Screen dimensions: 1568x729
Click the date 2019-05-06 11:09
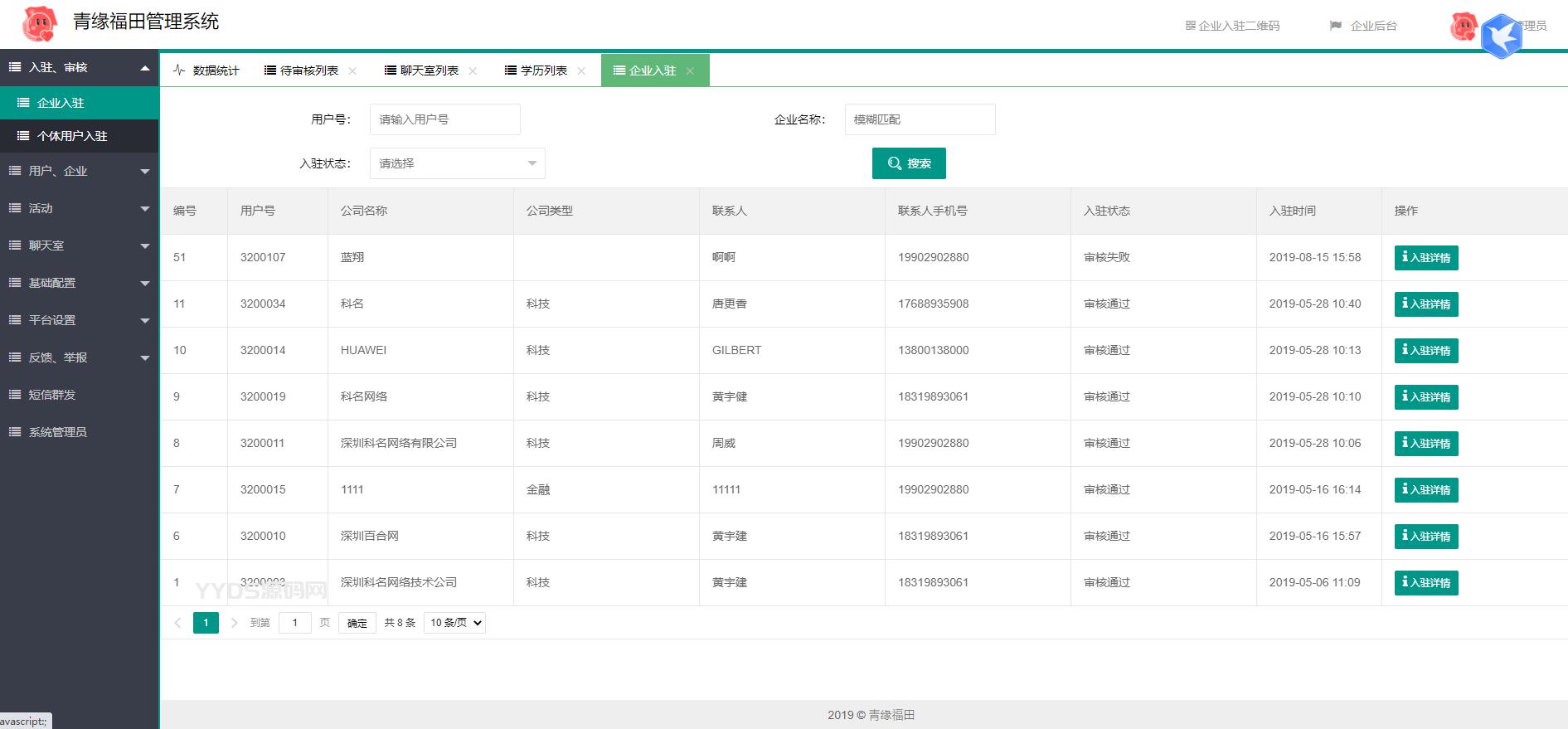(x=1314, y=582)
